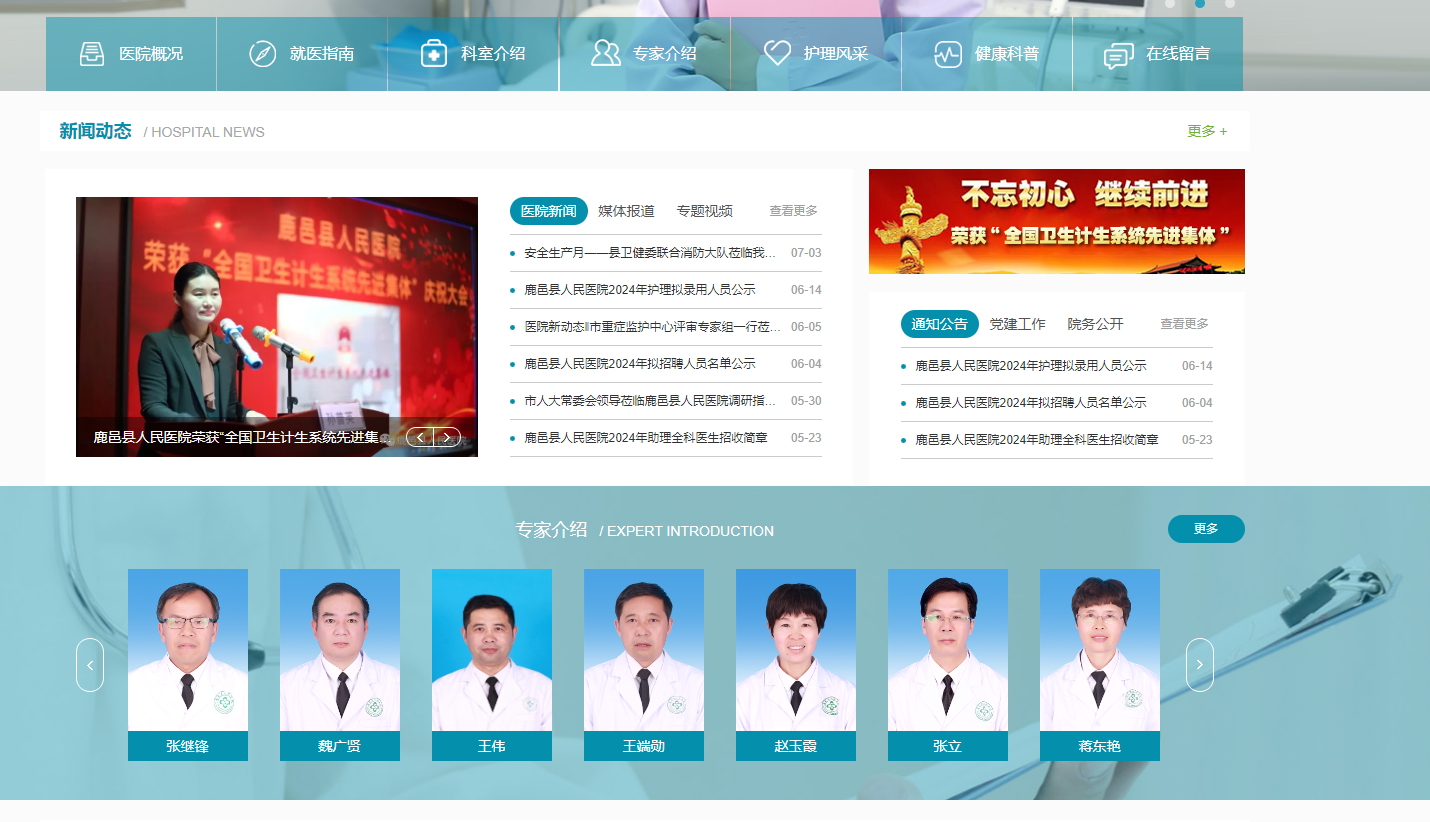
Task: Switch to 党建工作 tab
Action: click(1018, 324)
